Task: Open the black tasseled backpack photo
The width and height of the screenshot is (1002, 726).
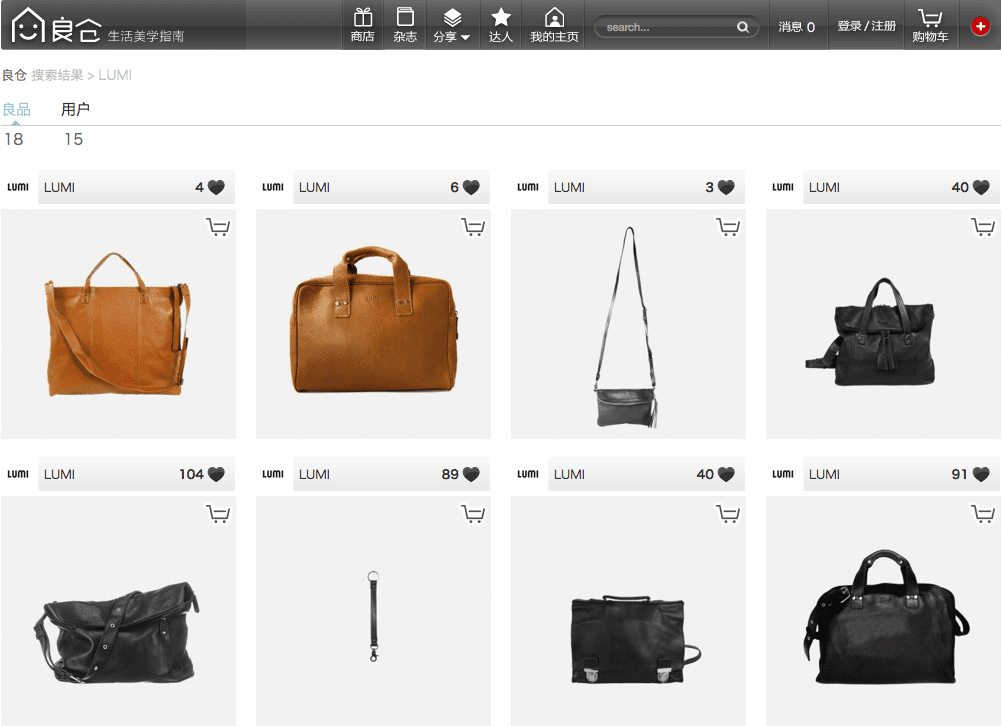Action: pyautogui.click(x=883, y=324)
